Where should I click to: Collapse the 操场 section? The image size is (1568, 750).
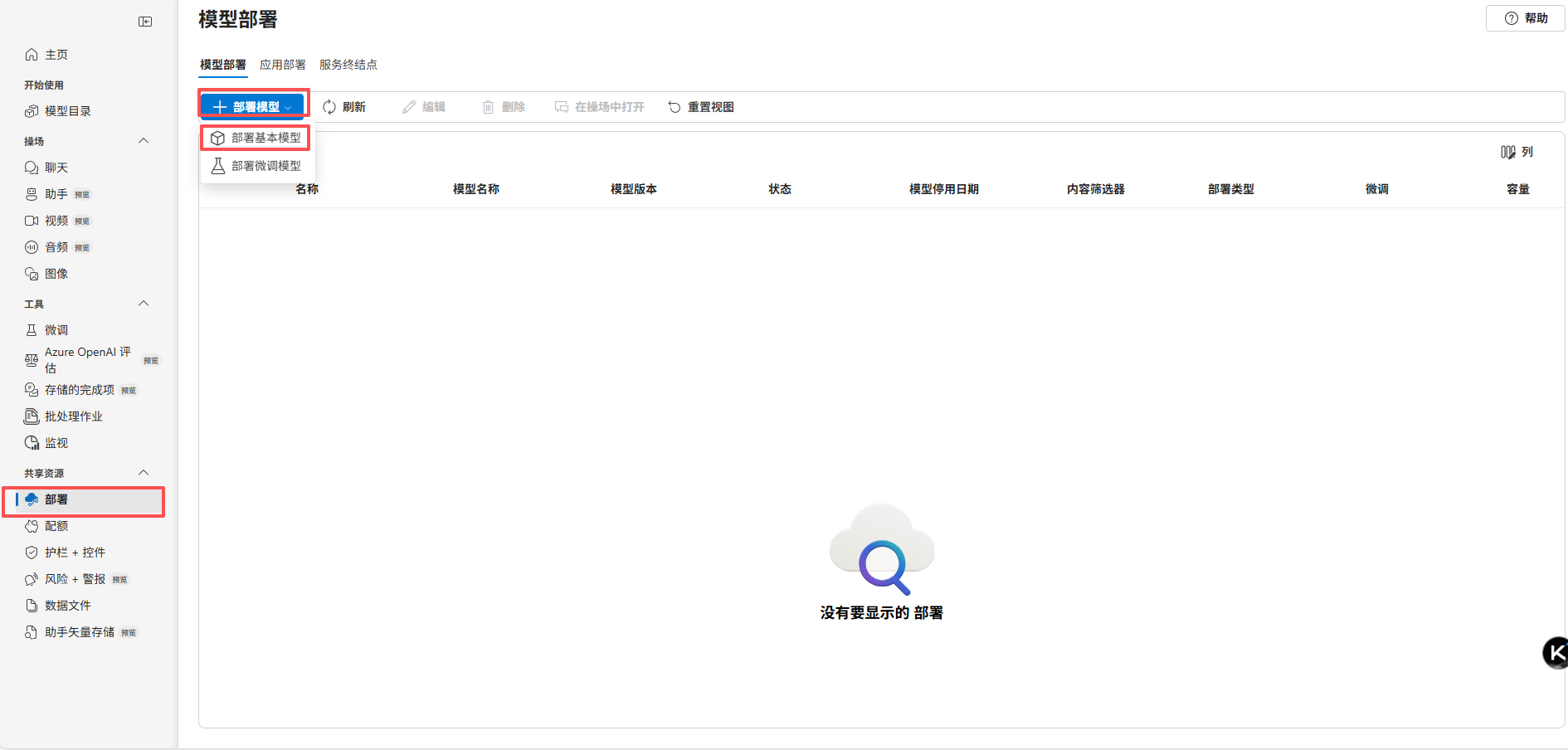click(143, 140)
